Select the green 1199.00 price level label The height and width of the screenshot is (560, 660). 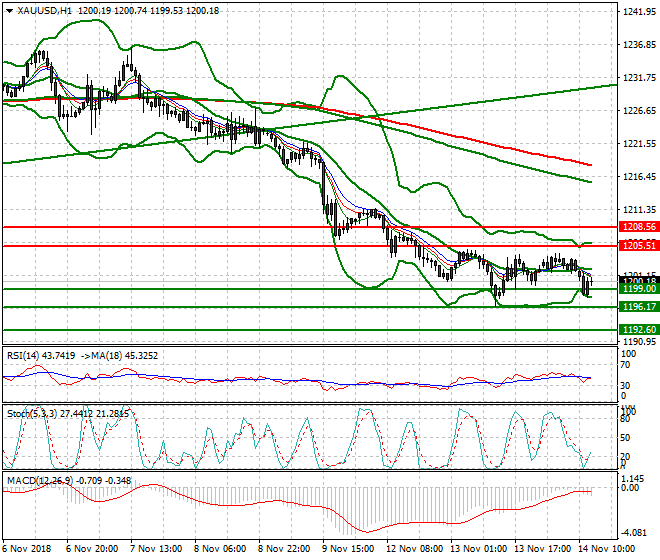(x=639, y=289)
